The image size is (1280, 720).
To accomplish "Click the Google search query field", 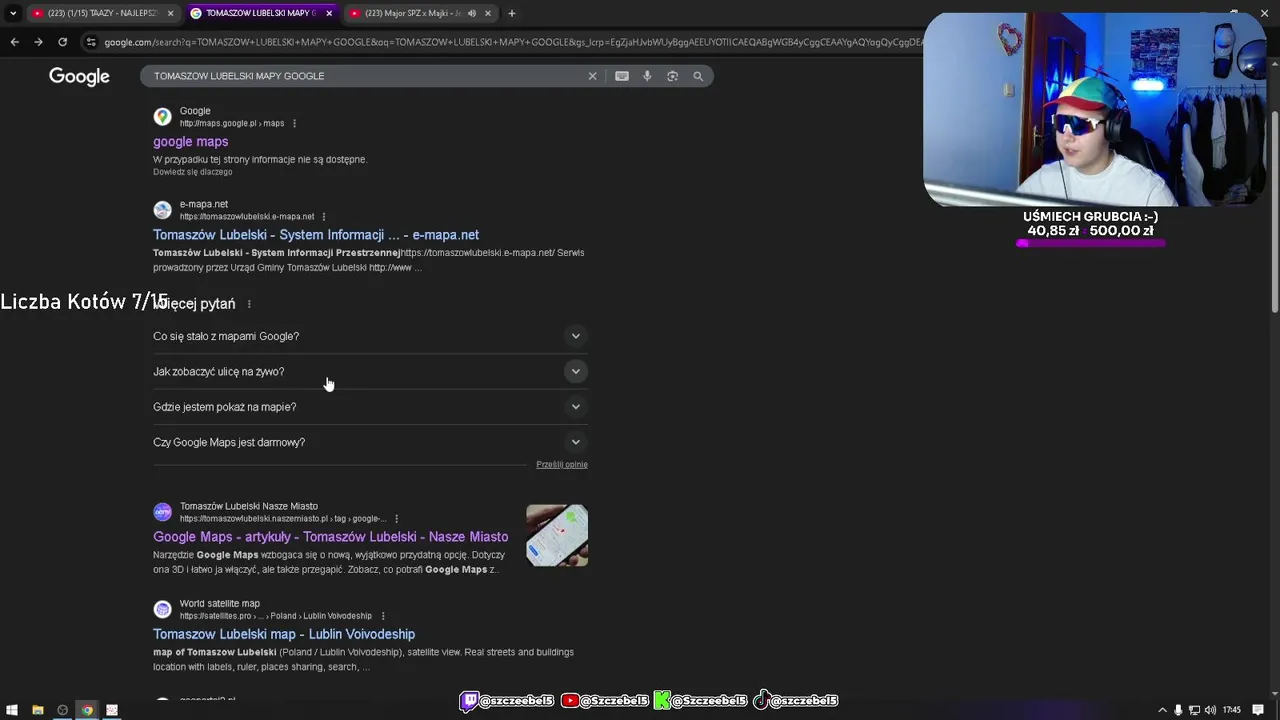I will point(365,76).
